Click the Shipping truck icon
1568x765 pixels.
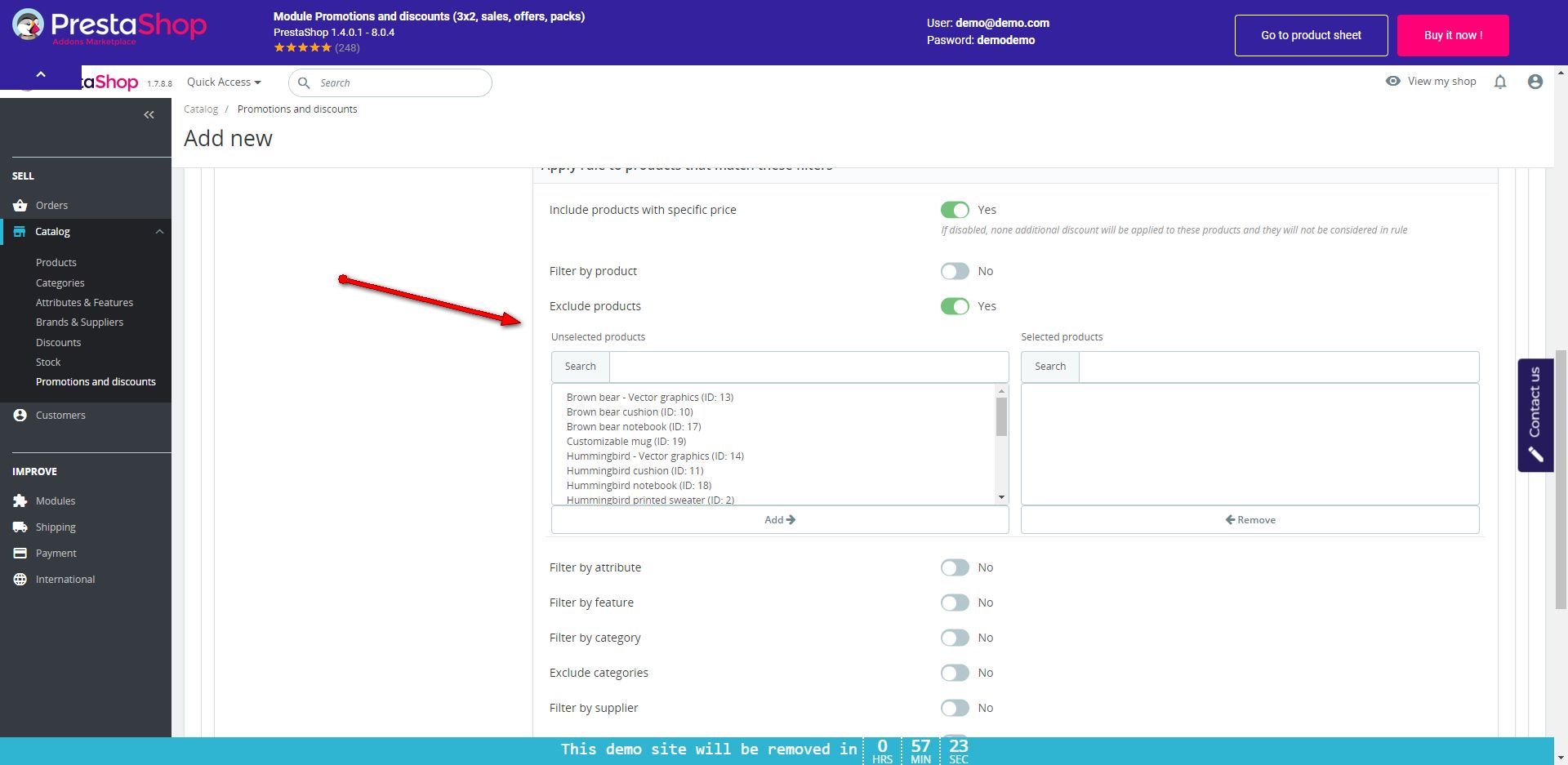point(20,527)
